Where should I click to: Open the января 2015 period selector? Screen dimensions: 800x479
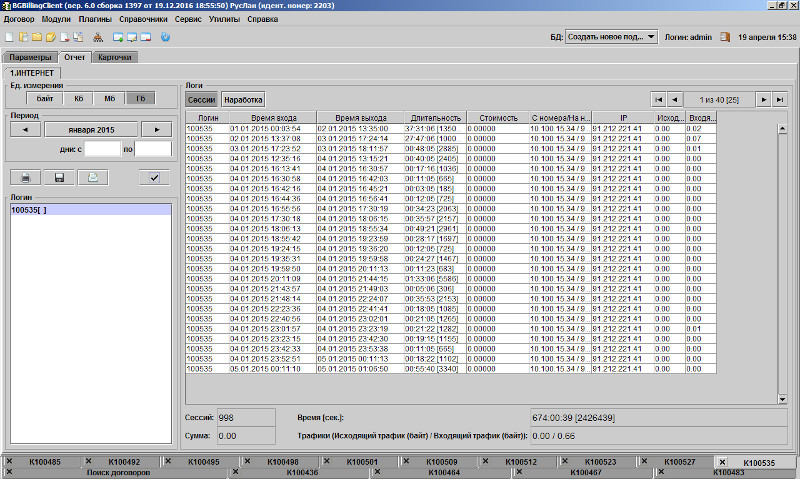[91, 129]
